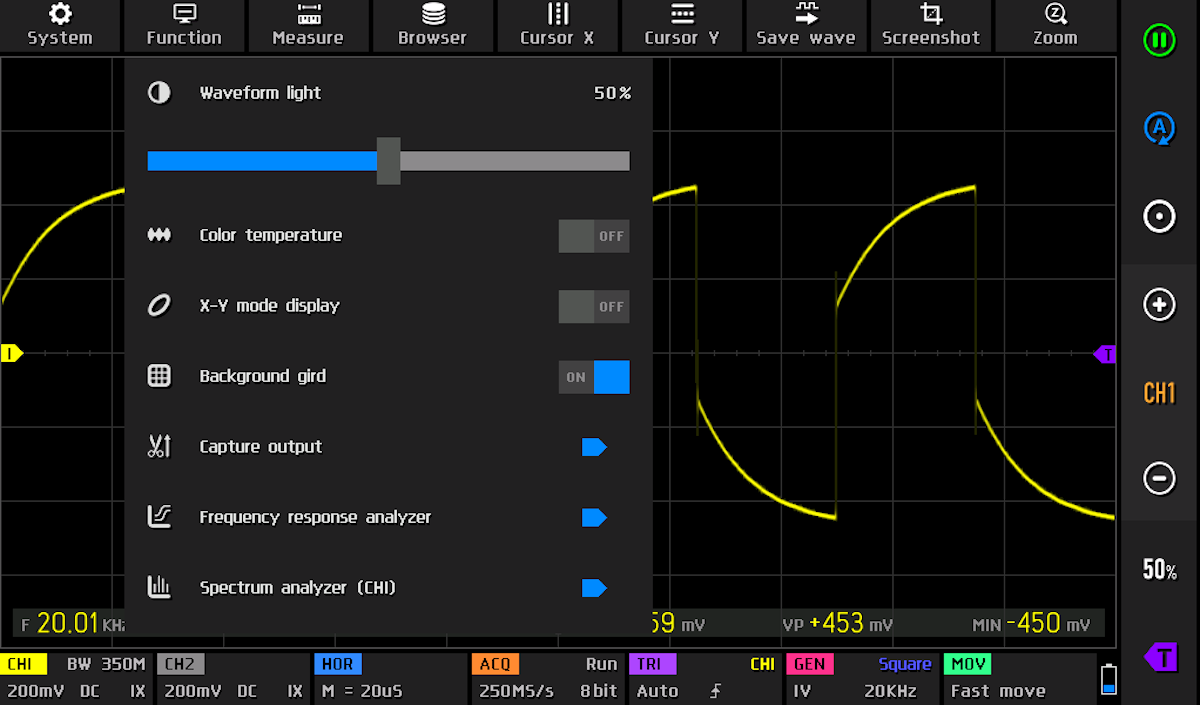Expand Spectrum analyzer (CH1) entry

pos(594,588)
